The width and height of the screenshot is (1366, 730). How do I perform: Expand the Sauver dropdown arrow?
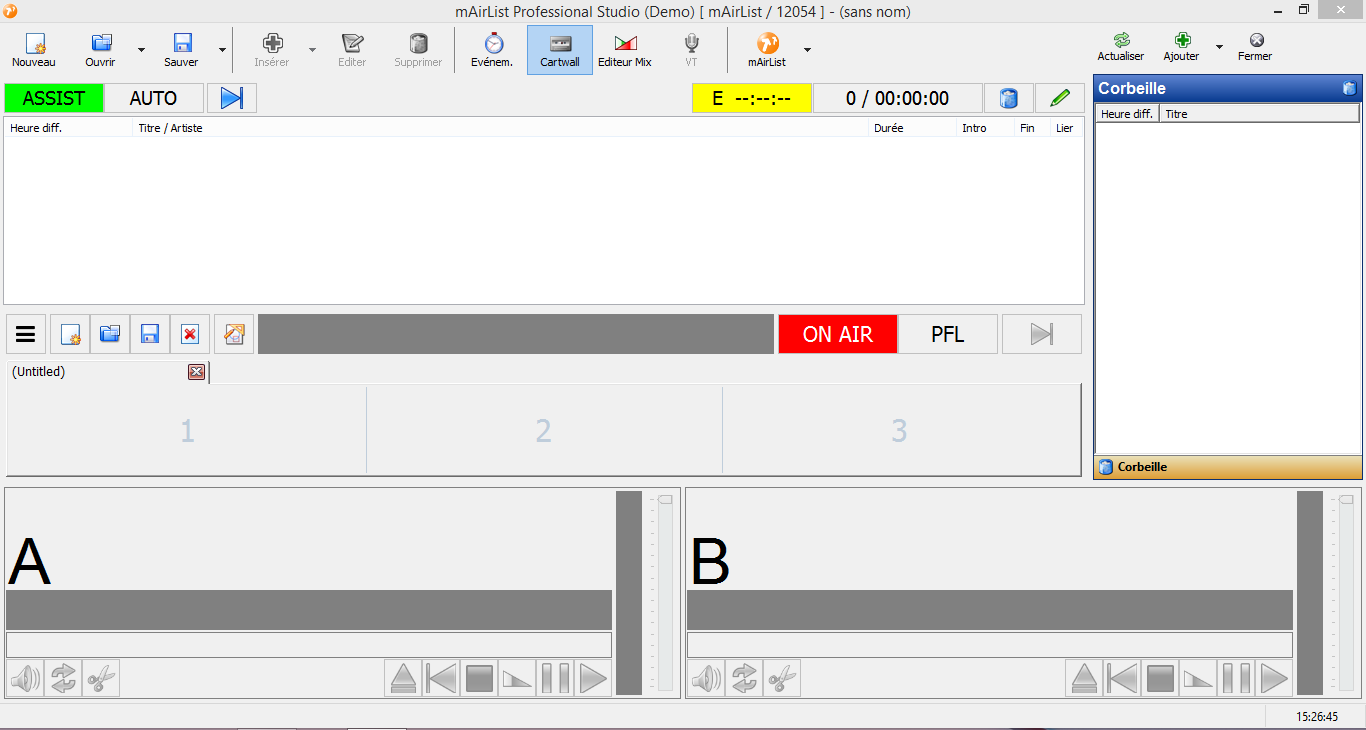tap(222, 49)
